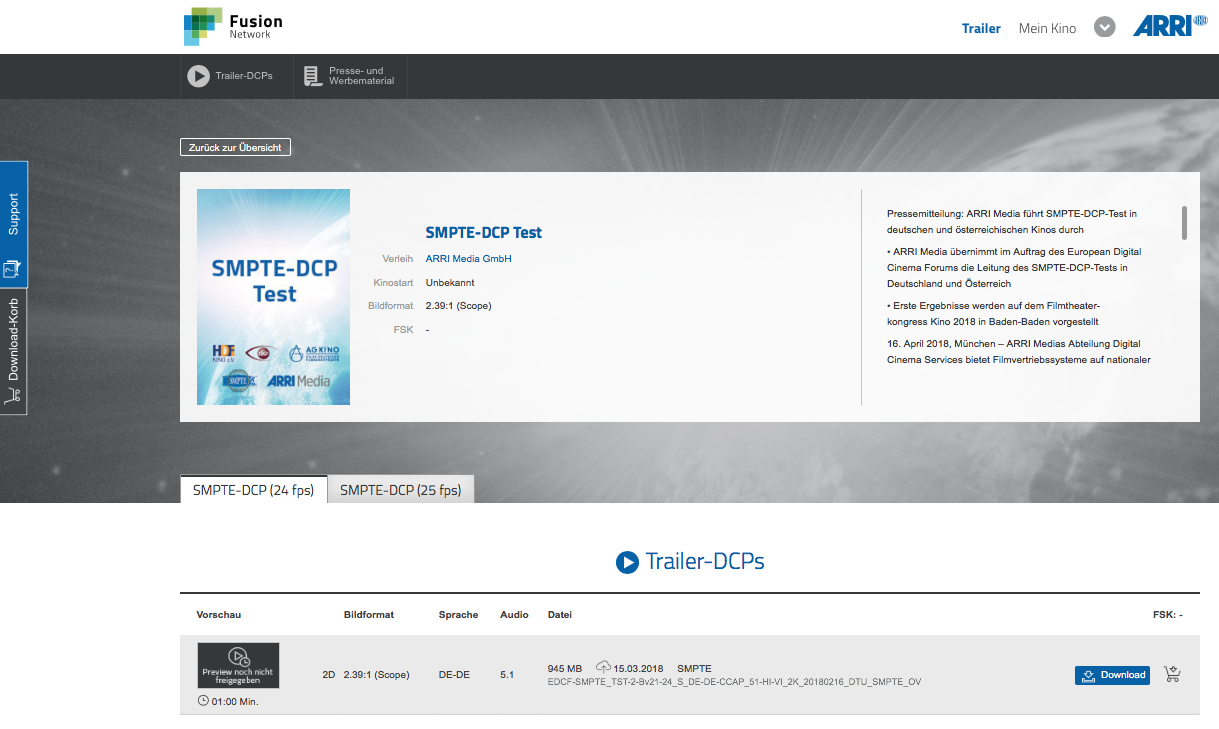
Task: Click Zurück zur Übersicht button
Action: coord(235,147)
